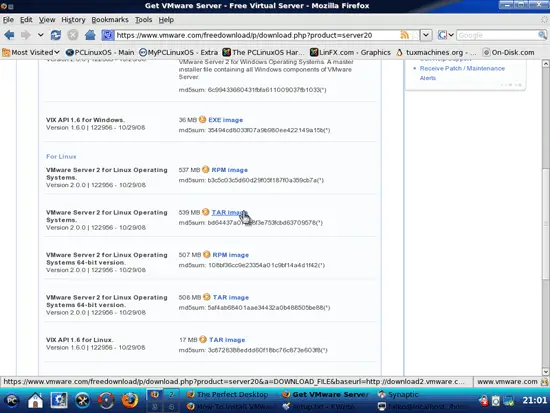
Task: Reload the page with the refresh icon
Action: [55, 35]
